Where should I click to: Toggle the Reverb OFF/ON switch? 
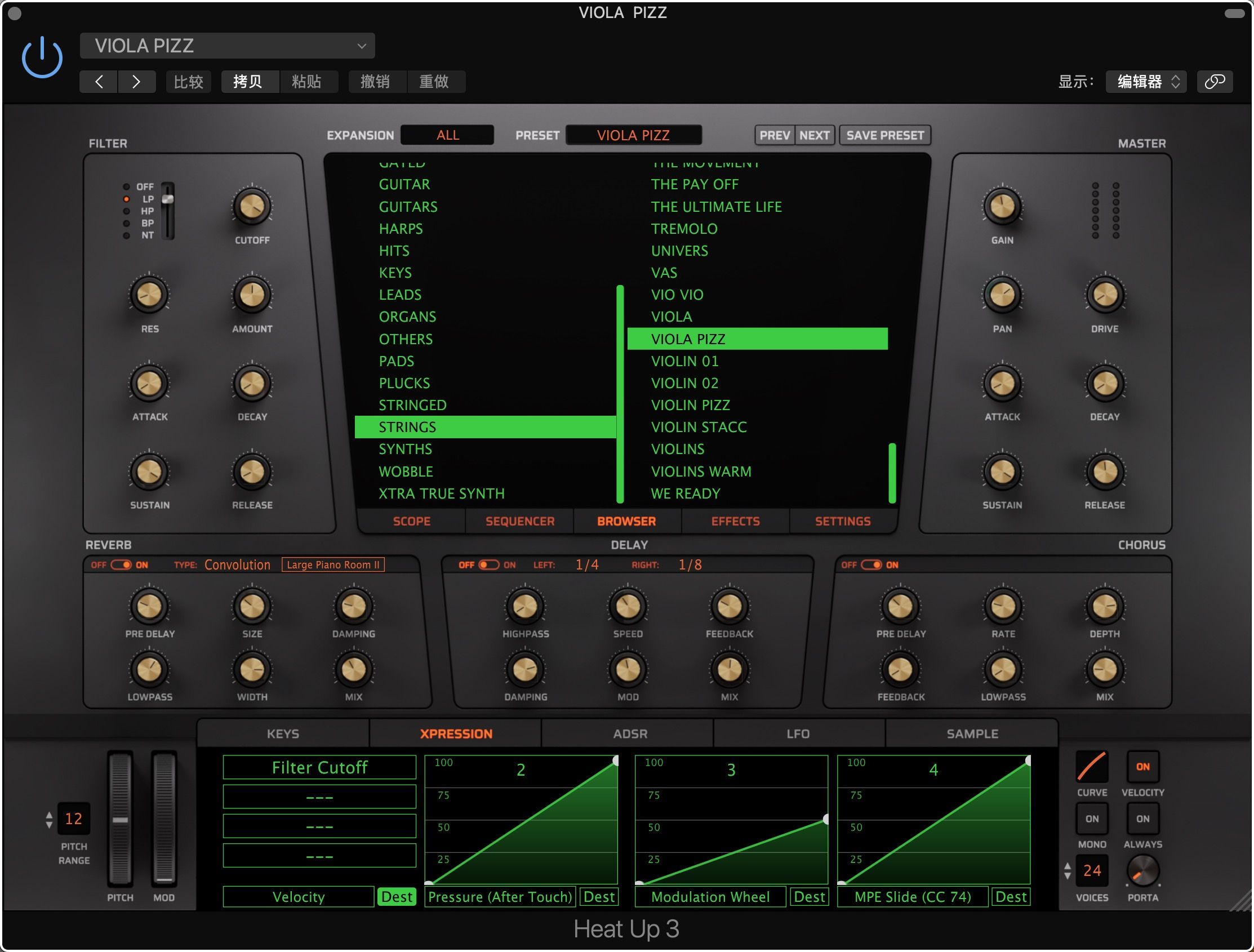pyautogui.click(x=121, y=565)
